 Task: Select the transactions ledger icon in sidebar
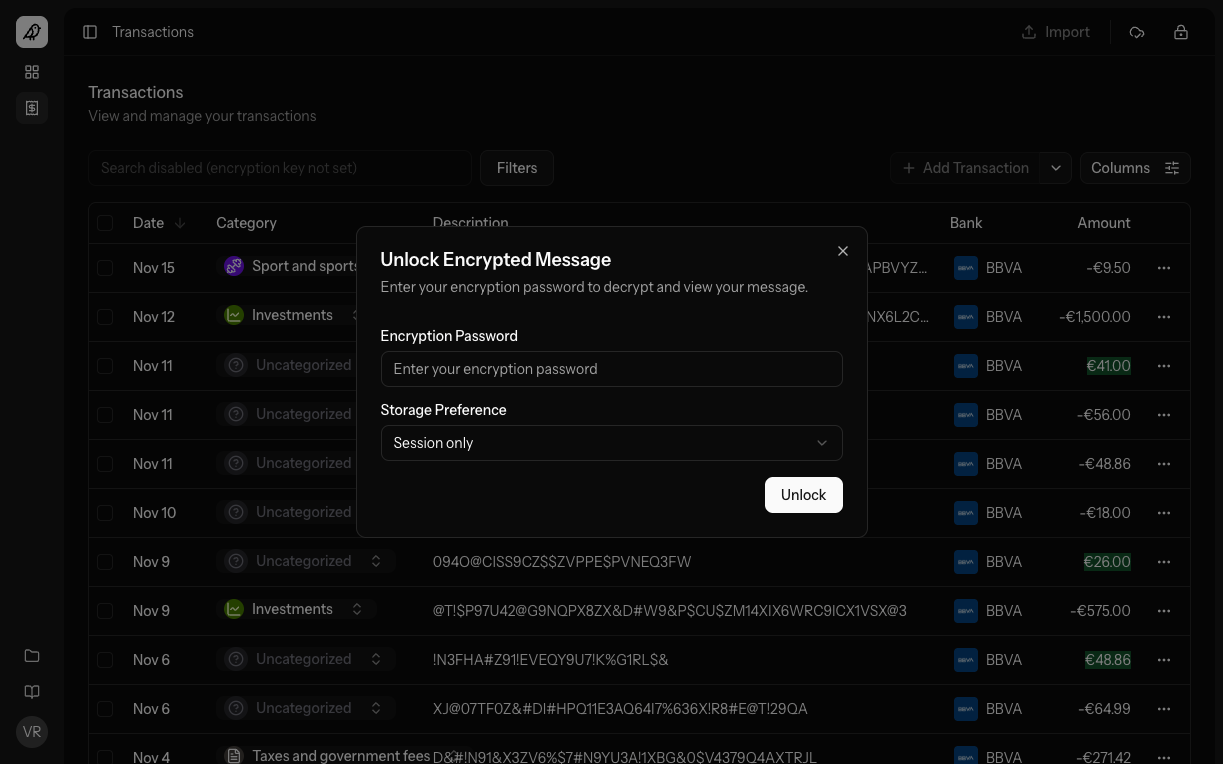tap(31, 108)
